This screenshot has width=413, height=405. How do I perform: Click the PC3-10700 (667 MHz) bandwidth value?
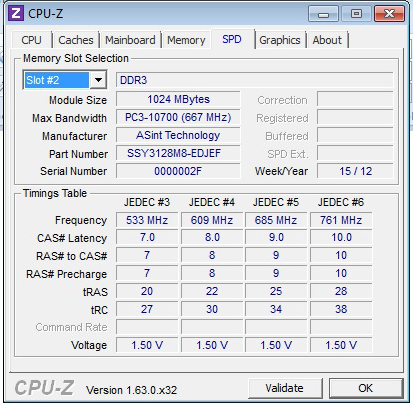click(x=178, y=117)
